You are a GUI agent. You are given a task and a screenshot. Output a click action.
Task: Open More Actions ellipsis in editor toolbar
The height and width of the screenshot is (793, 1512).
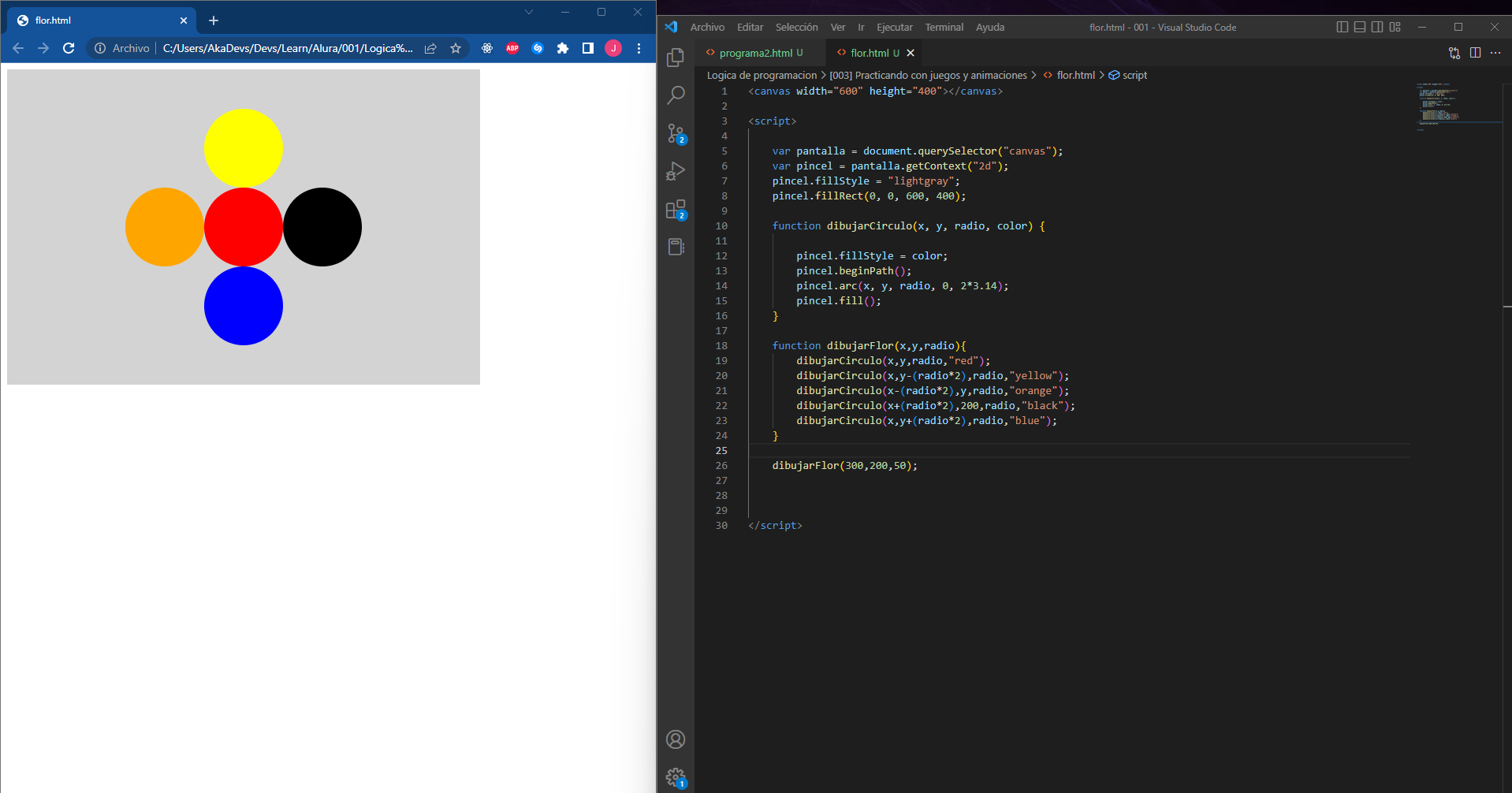click(x=1495, y=53)
